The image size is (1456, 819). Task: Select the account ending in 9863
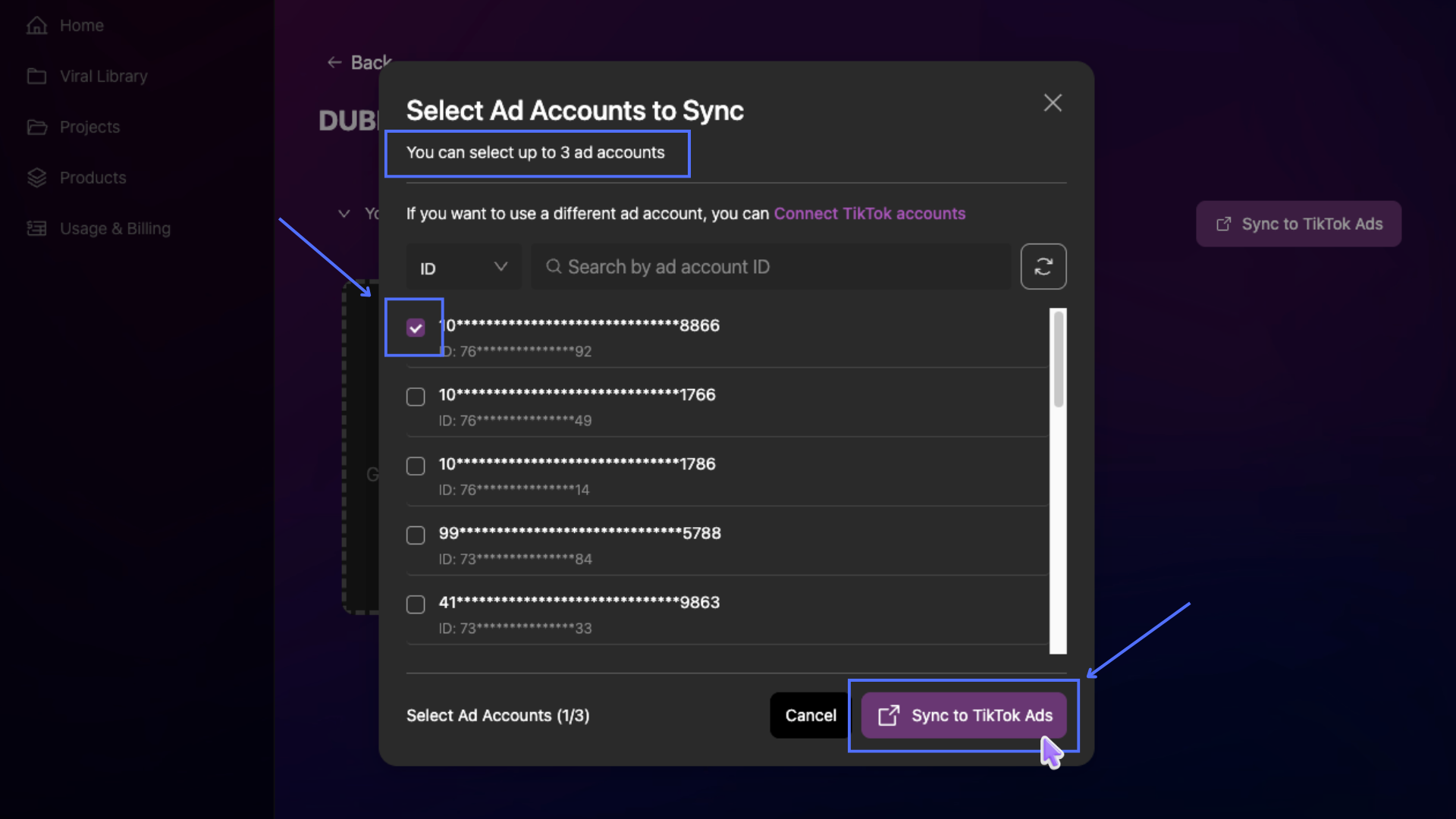416,604
